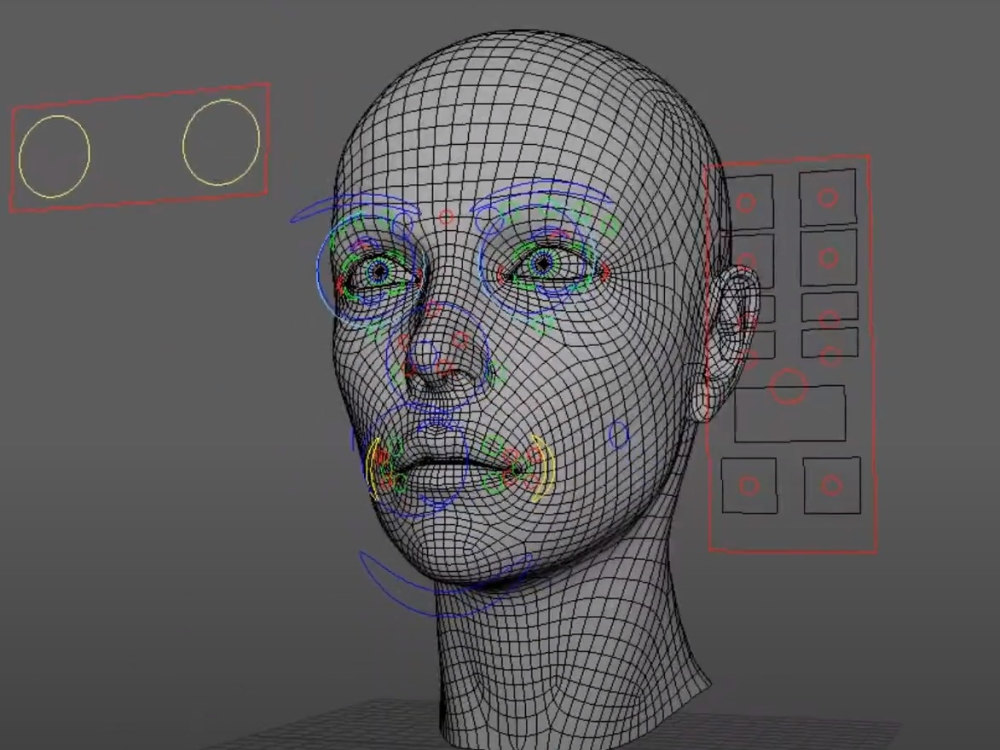1000x750 pixels.
Task: Select the right yellow circle in top-left panel
Action: (221, 142)
